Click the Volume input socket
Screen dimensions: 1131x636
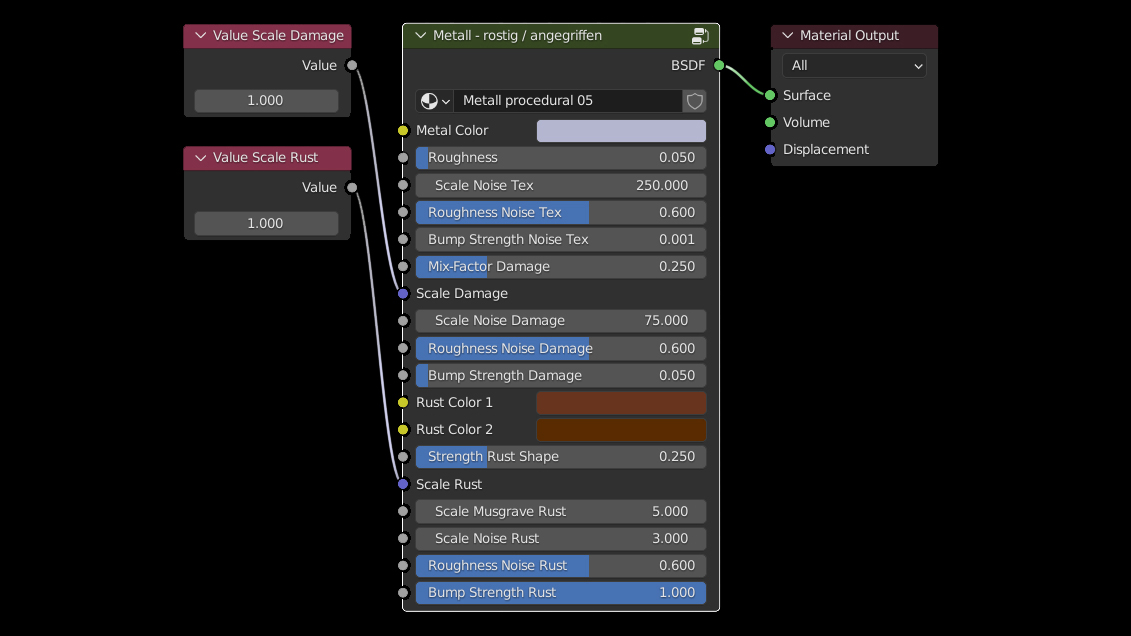[770, 123]
